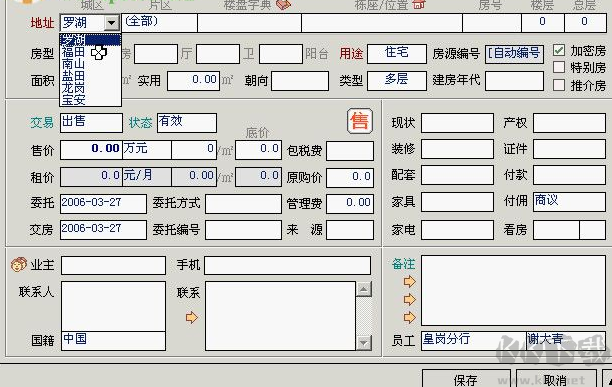
Task: Click the 委托方式 input field
Action: point(244,204)
